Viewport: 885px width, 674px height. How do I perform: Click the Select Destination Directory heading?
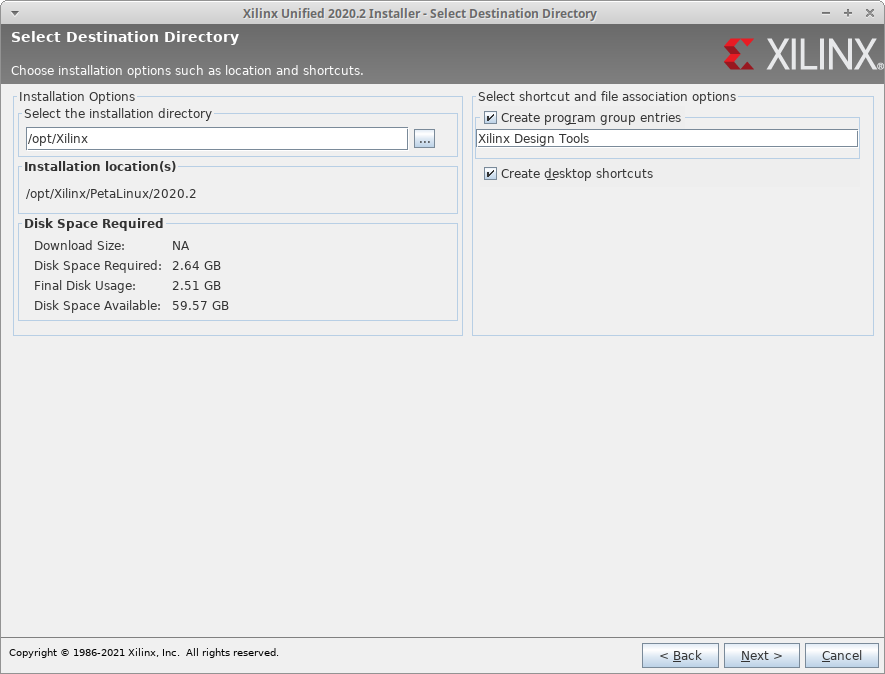[x=125, y=37]
